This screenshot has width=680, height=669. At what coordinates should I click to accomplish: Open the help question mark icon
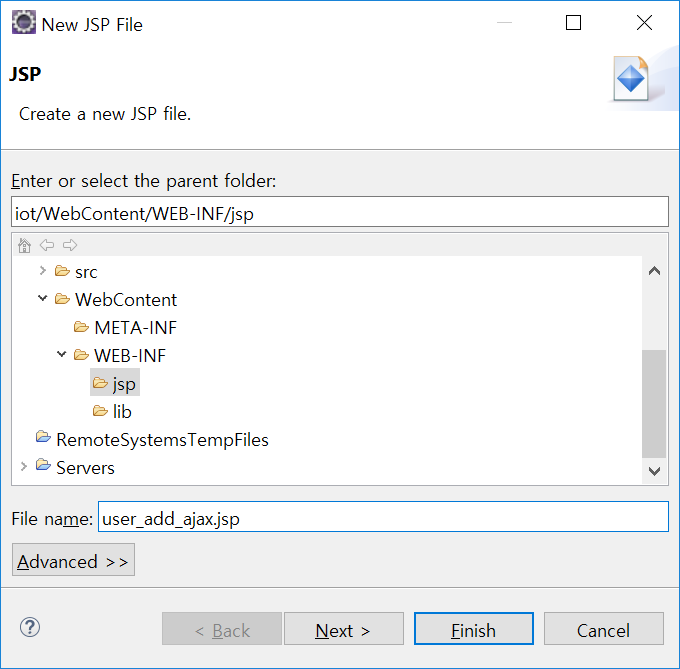pyautogui.click(x=30, y=627)
